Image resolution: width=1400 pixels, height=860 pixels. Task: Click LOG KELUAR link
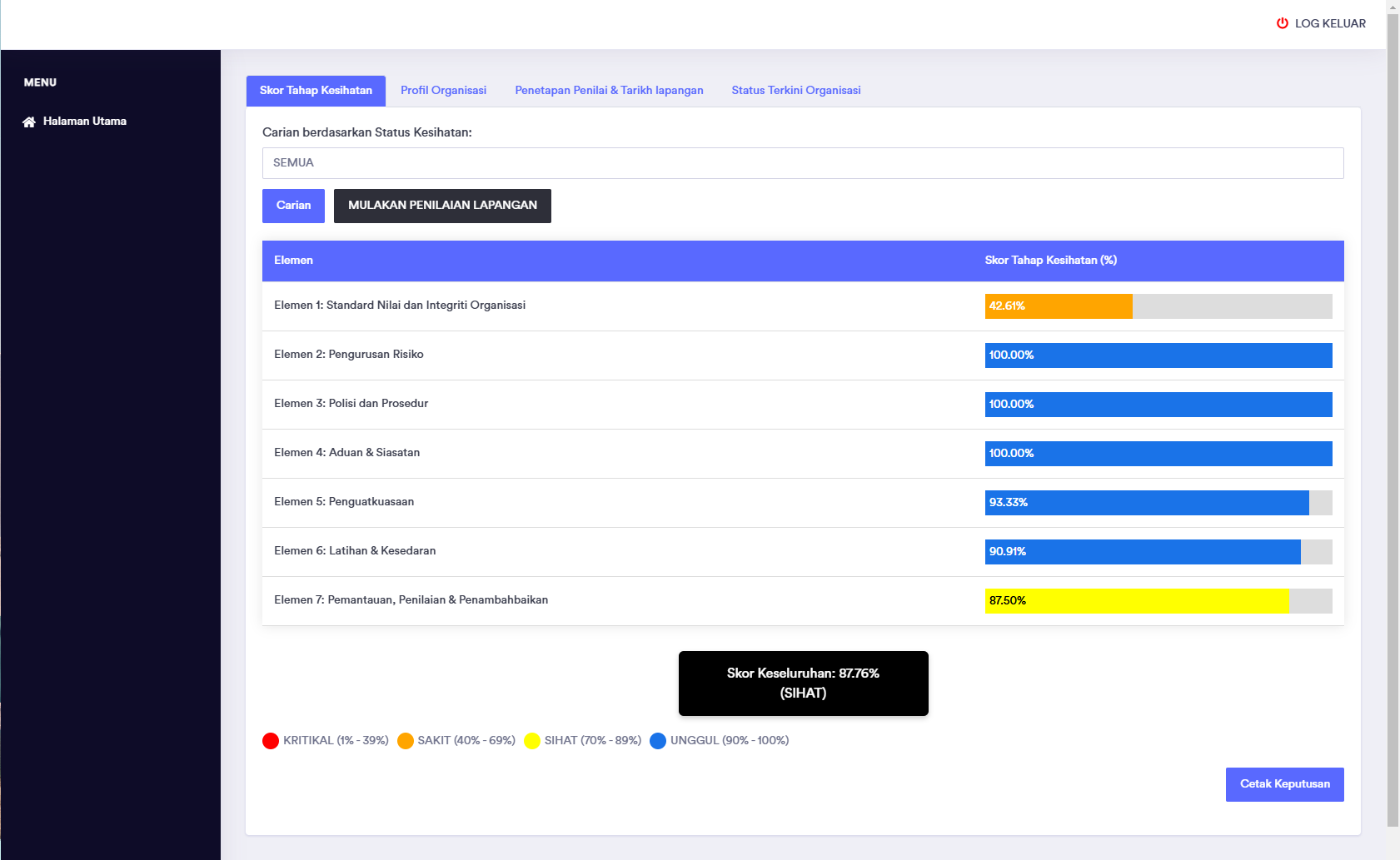tap(1329, 23)
